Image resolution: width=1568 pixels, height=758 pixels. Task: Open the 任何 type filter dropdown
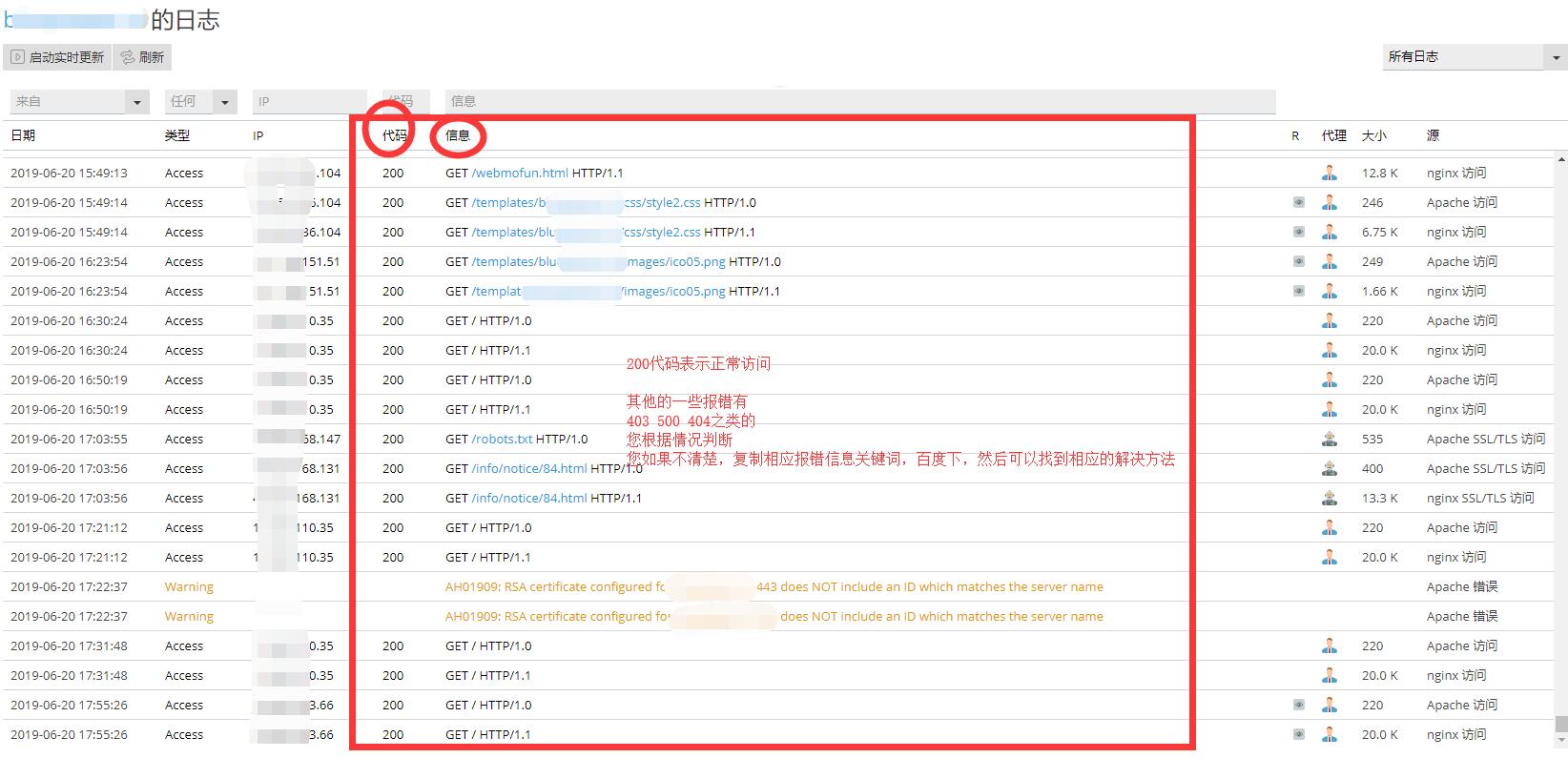point(200,101)
